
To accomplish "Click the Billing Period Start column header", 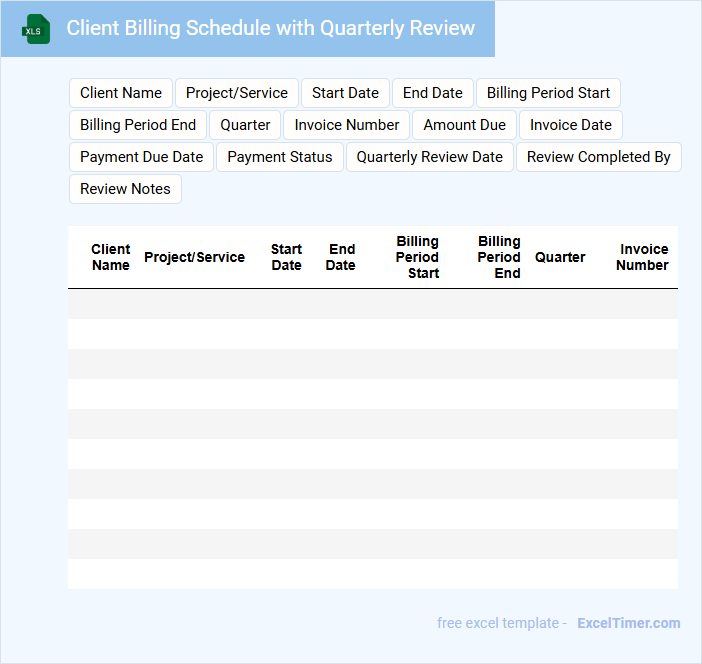I will click(417, 257).
